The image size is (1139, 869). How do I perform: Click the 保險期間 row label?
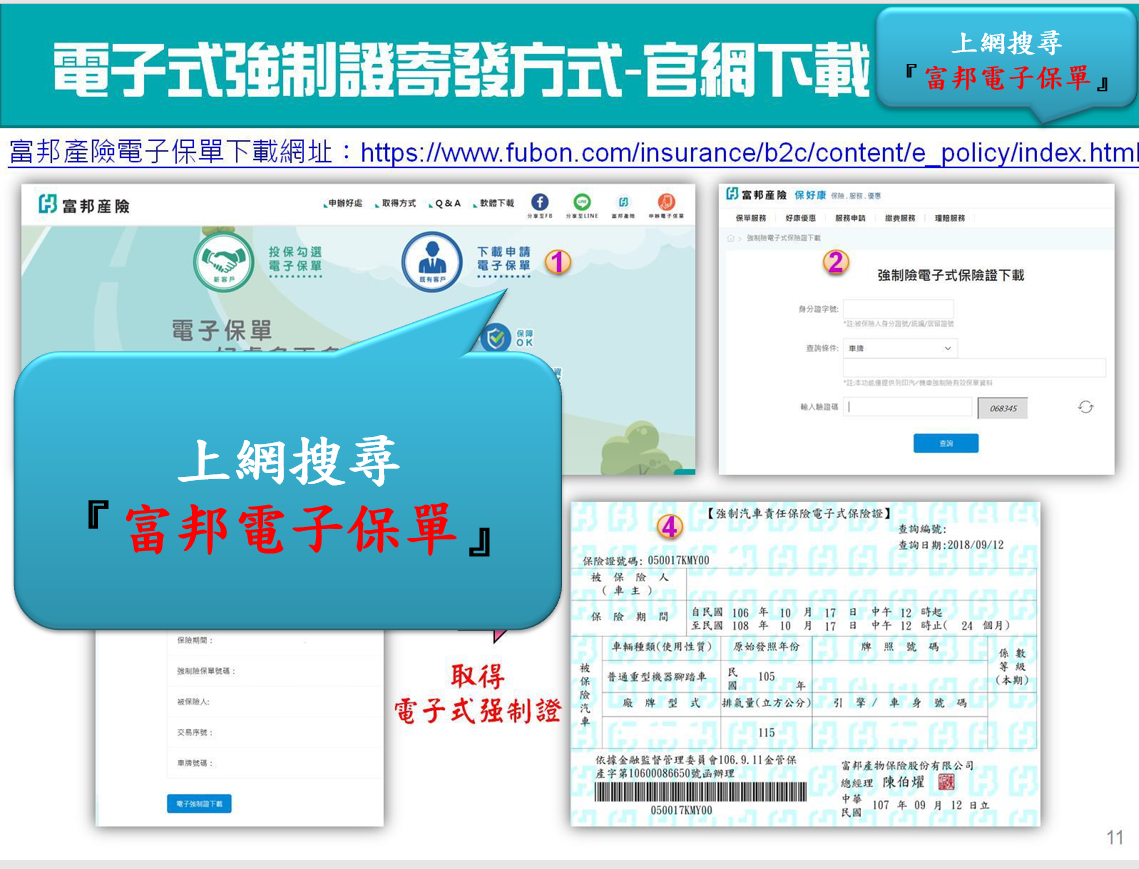point(195,641)
